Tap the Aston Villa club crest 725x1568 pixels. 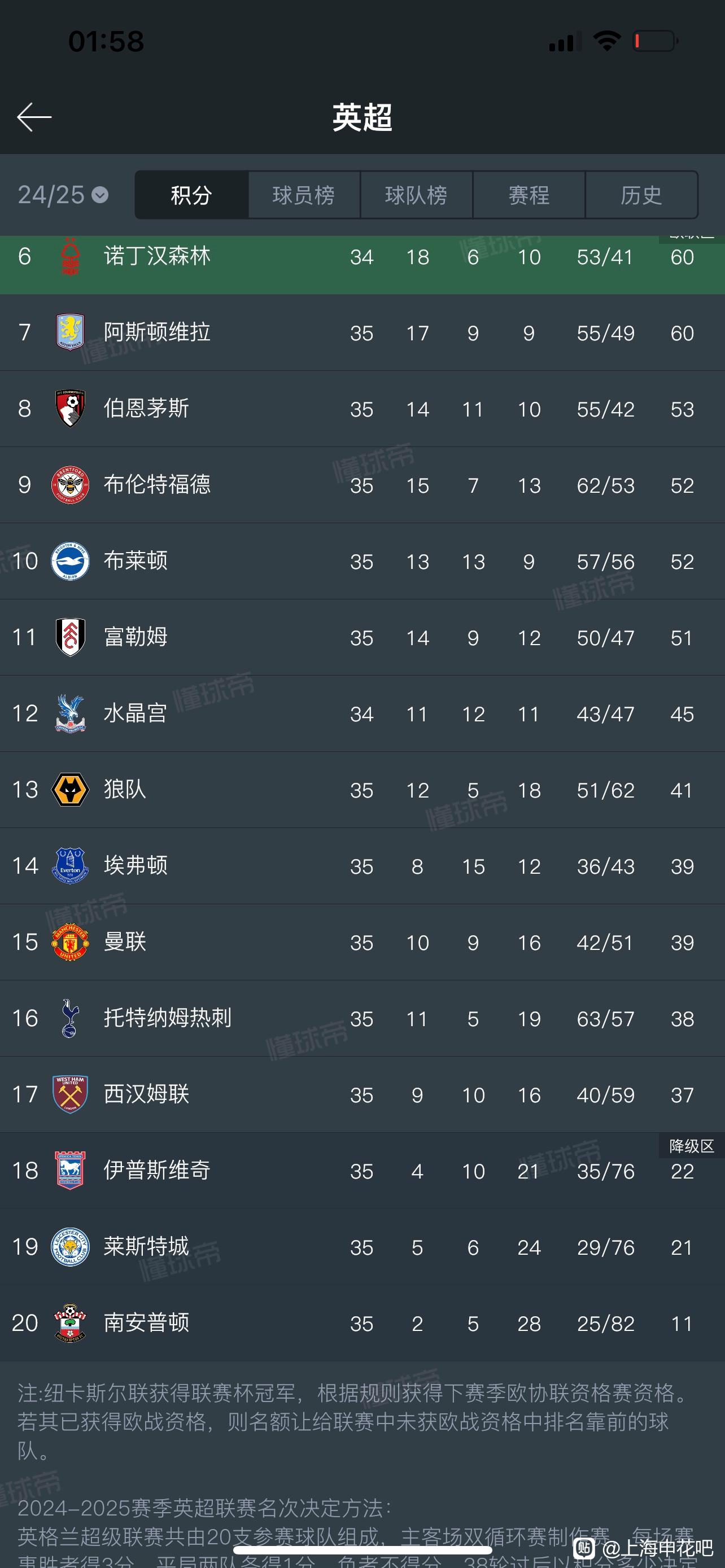[x=70, y=332]
